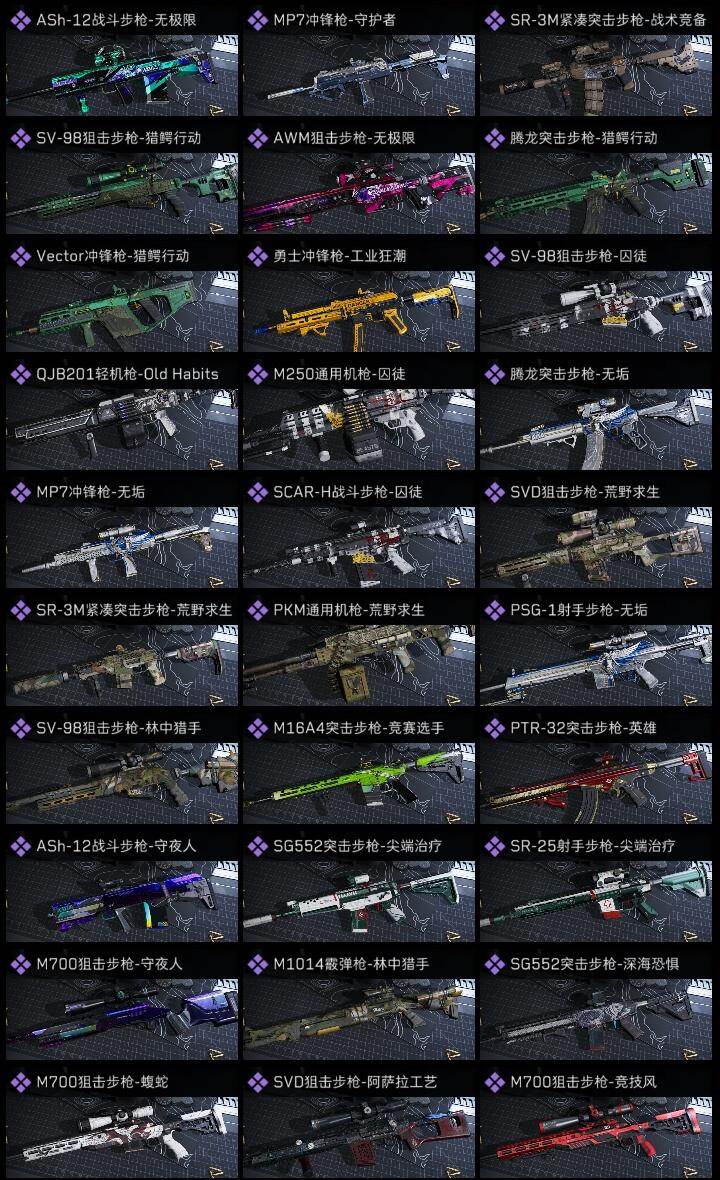Click the purple diamond icon next to MP7冲锋枪-守护者
720x1180 pixels.
pos(257,20)
